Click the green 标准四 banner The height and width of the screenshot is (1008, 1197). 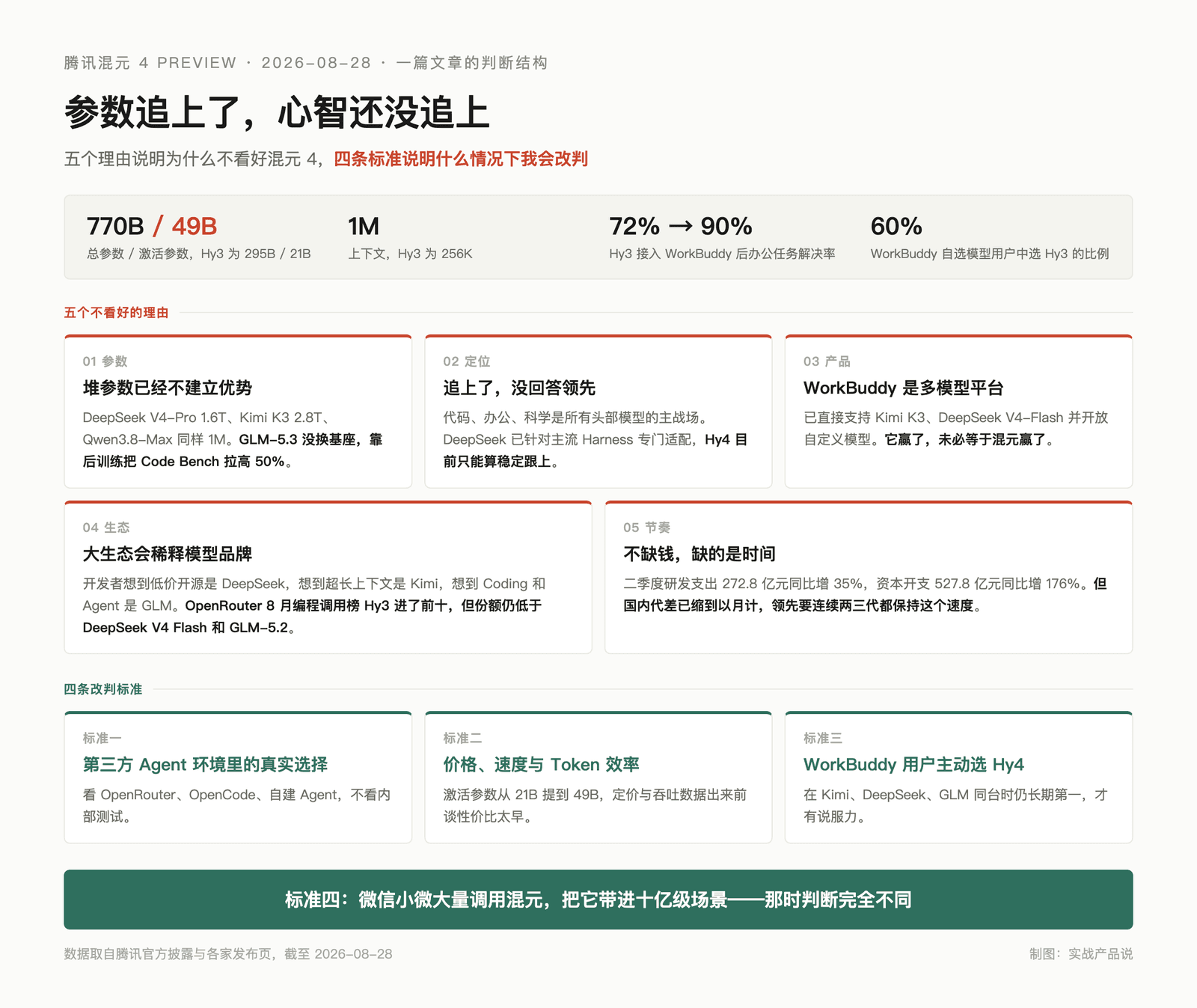(x=598, y=899)
